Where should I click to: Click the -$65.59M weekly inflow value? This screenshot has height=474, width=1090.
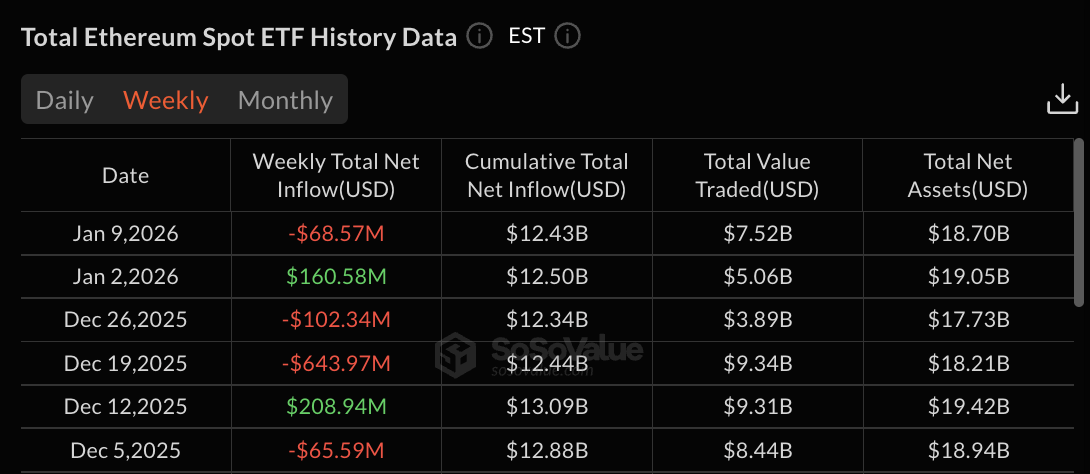pos(336,450)
